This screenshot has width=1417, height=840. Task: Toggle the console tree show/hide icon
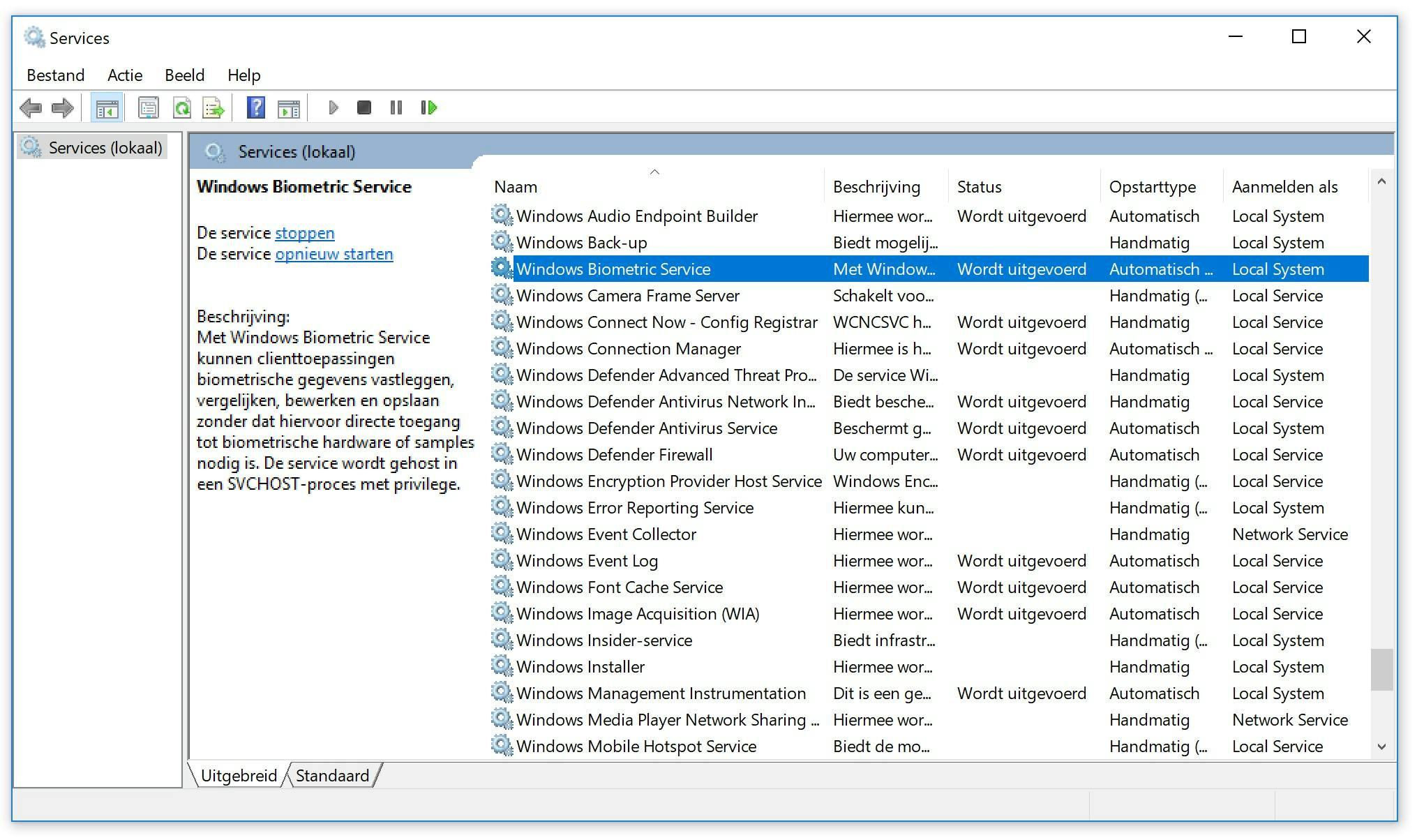[x=107, y=108]
